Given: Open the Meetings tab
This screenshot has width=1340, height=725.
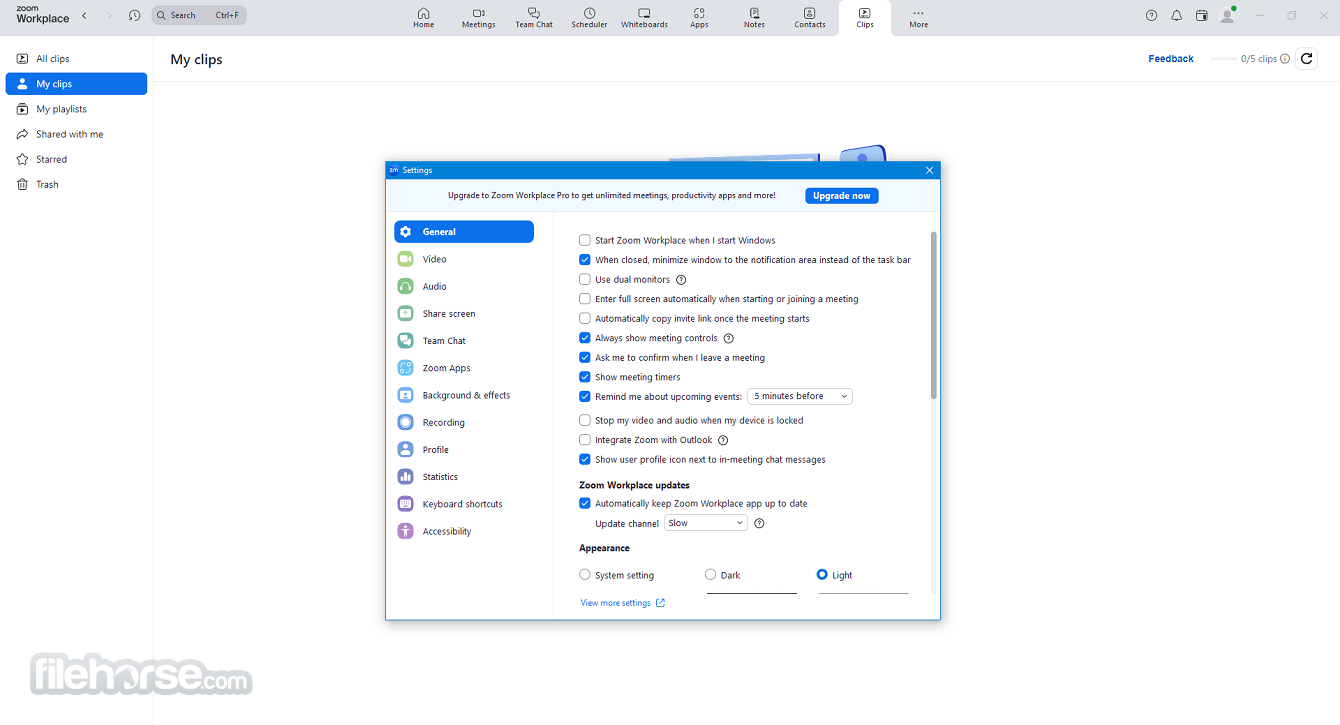Looking at the screenshot, I should [479, 18].
